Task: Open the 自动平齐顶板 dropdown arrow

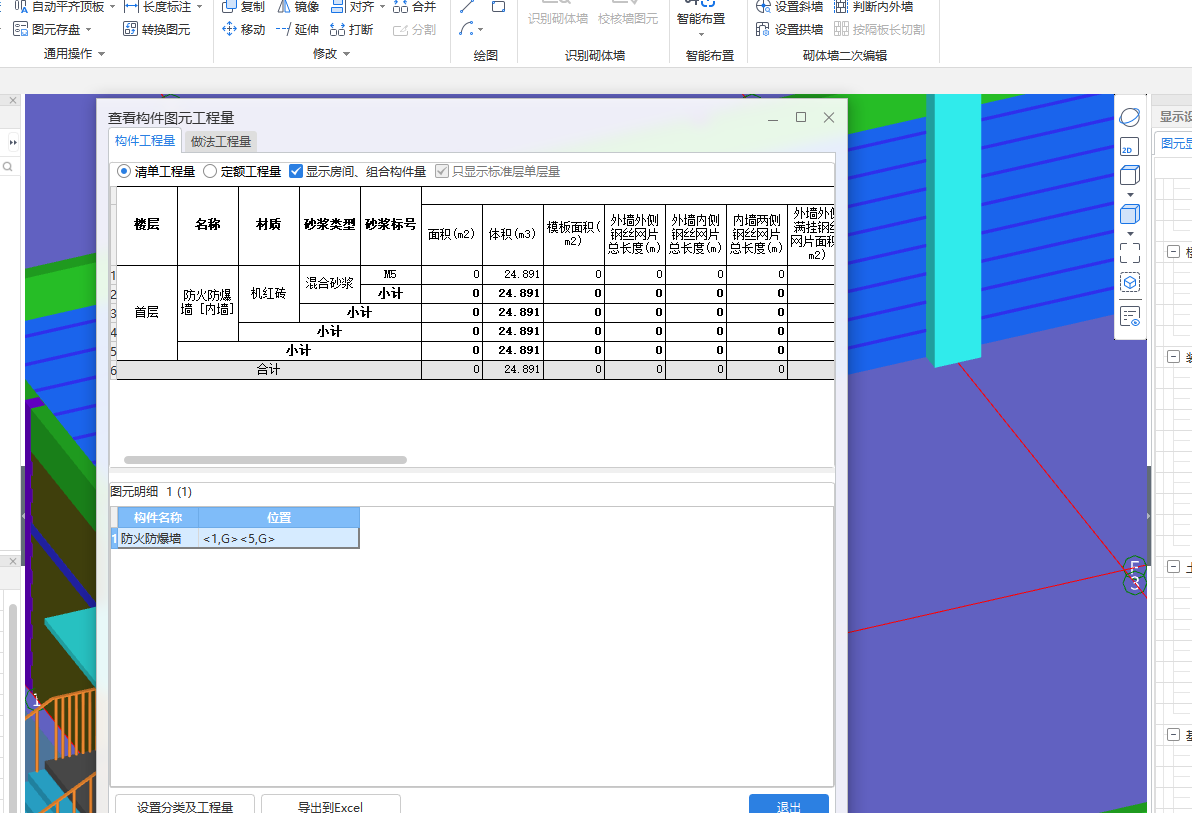Action: 113,6
